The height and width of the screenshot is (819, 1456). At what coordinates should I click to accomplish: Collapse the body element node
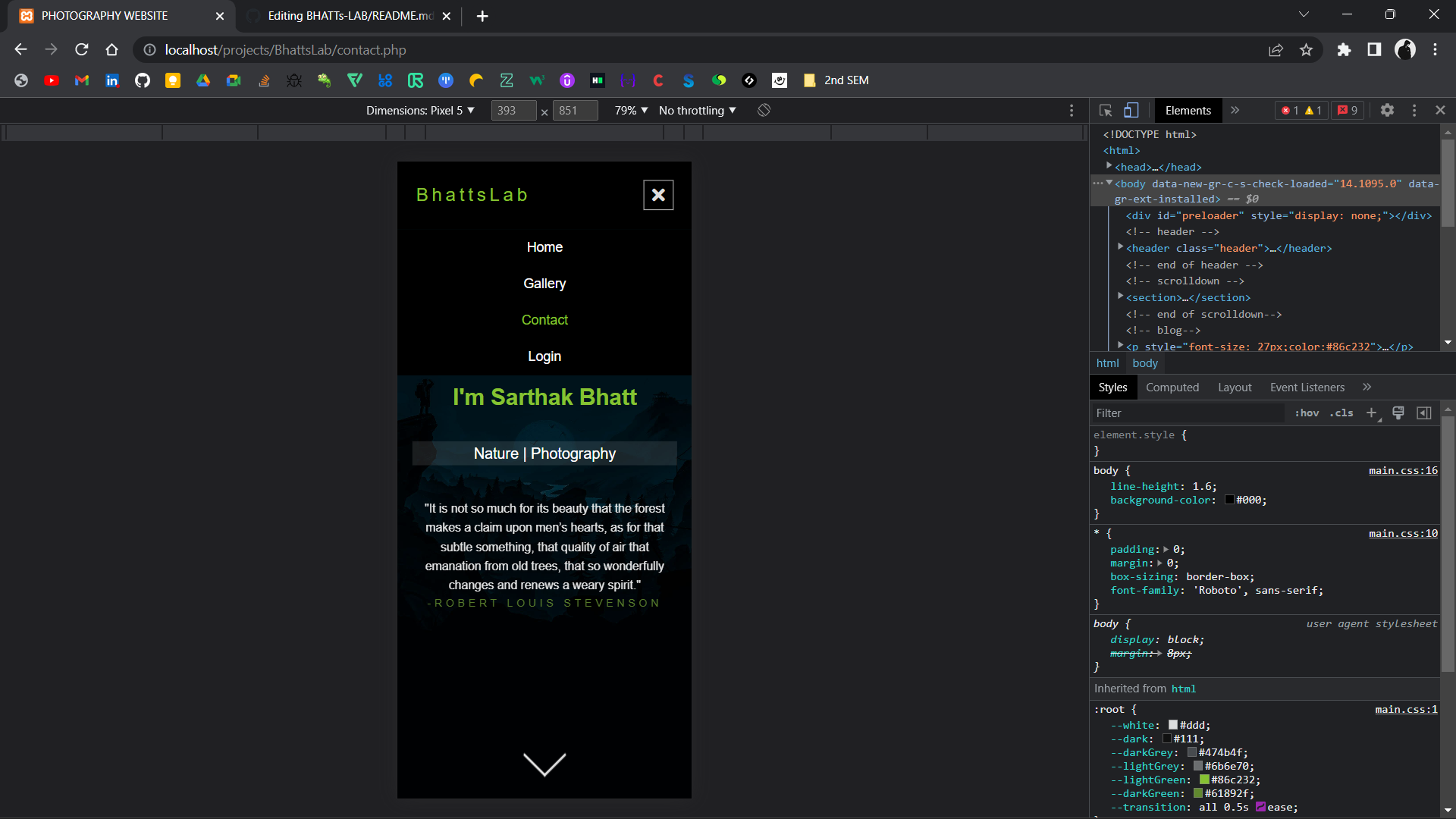1109,183
